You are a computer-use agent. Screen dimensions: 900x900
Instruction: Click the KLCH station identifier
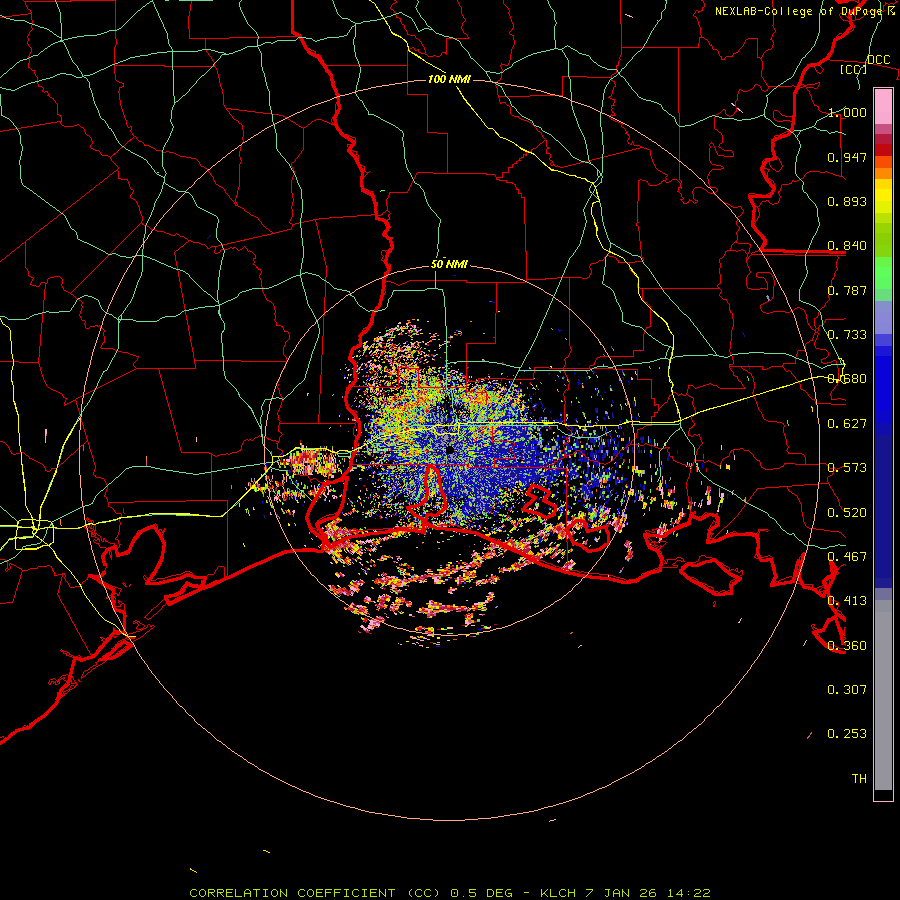[558, 893]
